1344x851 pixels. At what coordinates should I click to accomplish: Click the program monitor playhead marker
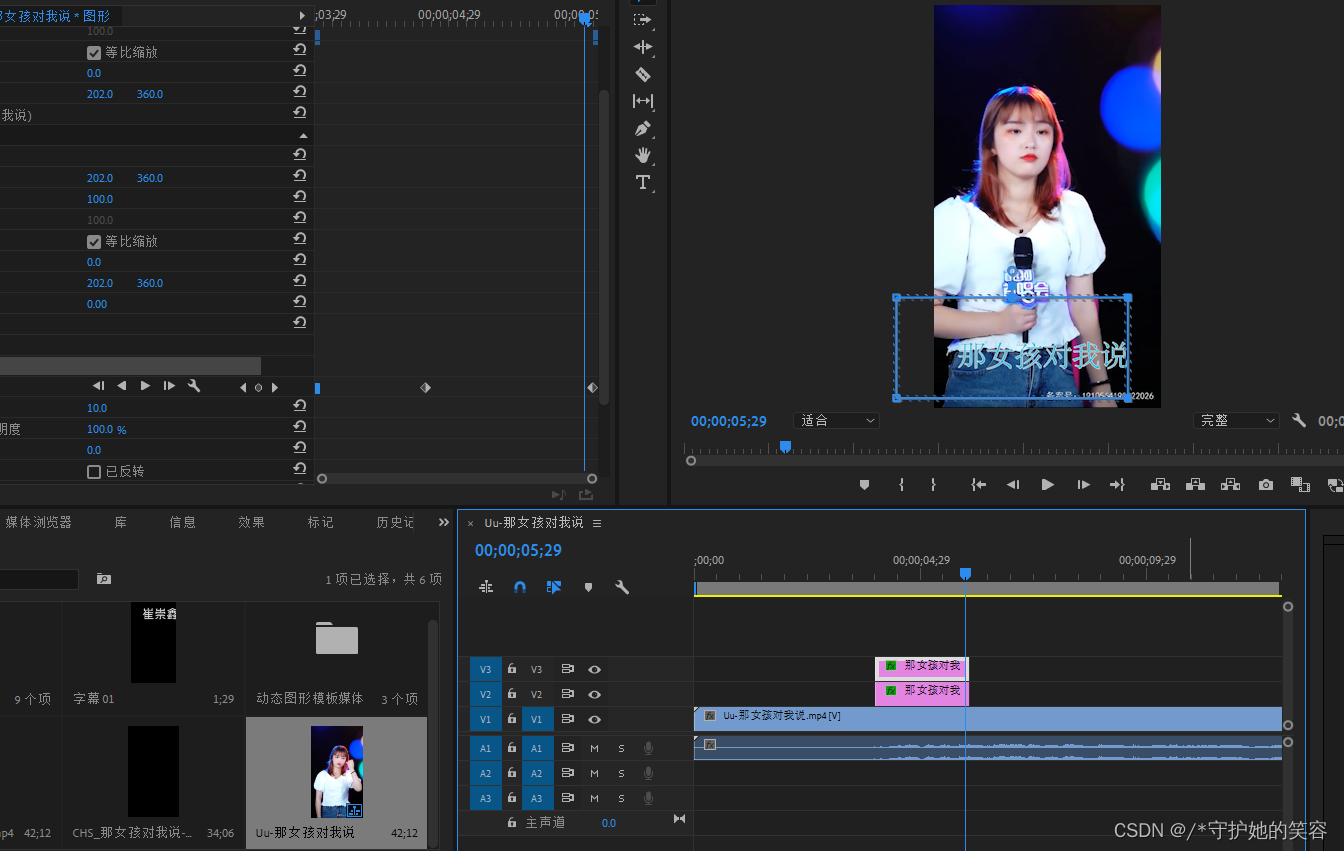tap(785, 447)
